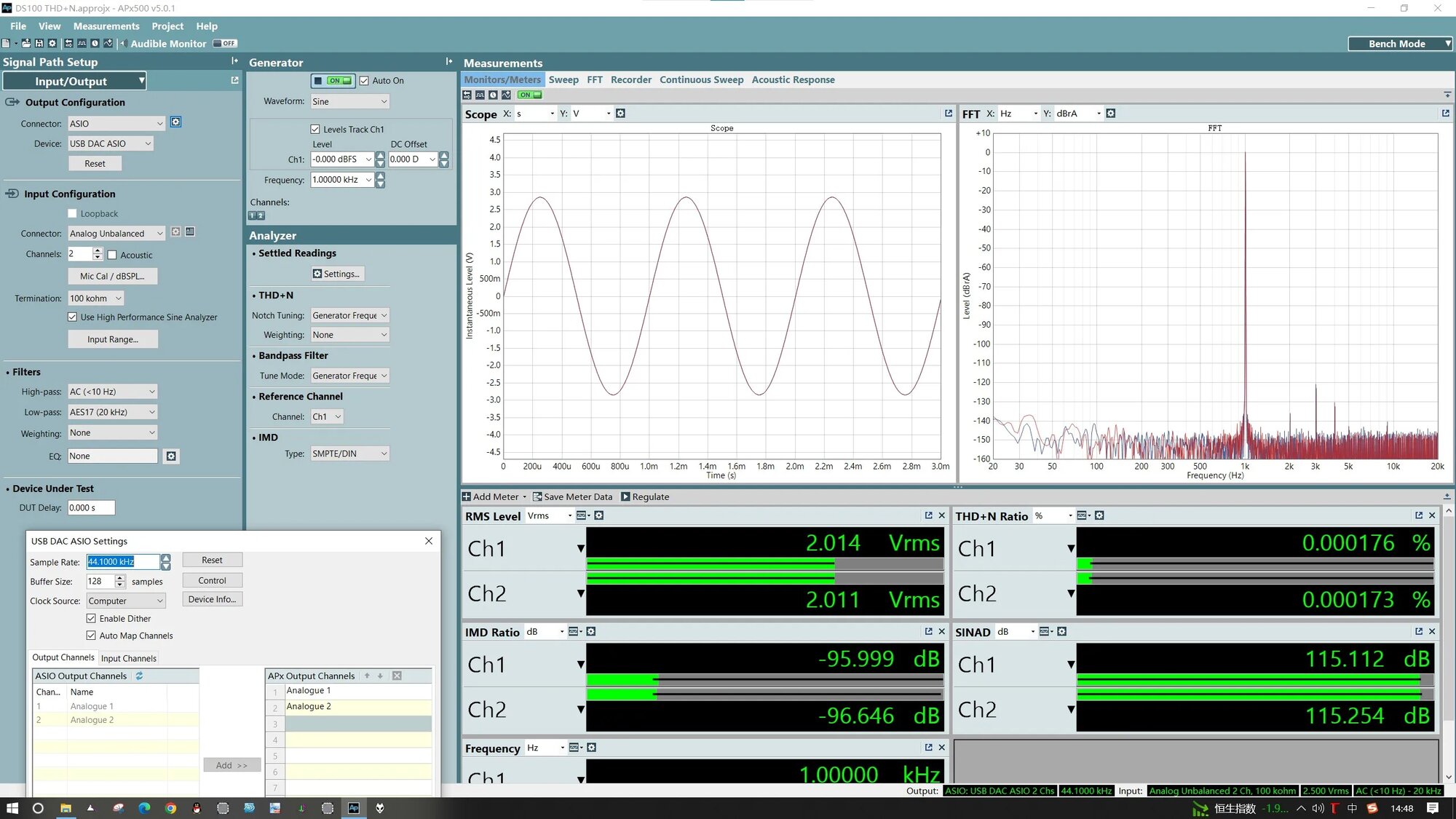Open THD+N Ratio meter settings gear
The height and width of the screenshot is (819, 1456).
pyautogui.click(x=1099, y=515)
